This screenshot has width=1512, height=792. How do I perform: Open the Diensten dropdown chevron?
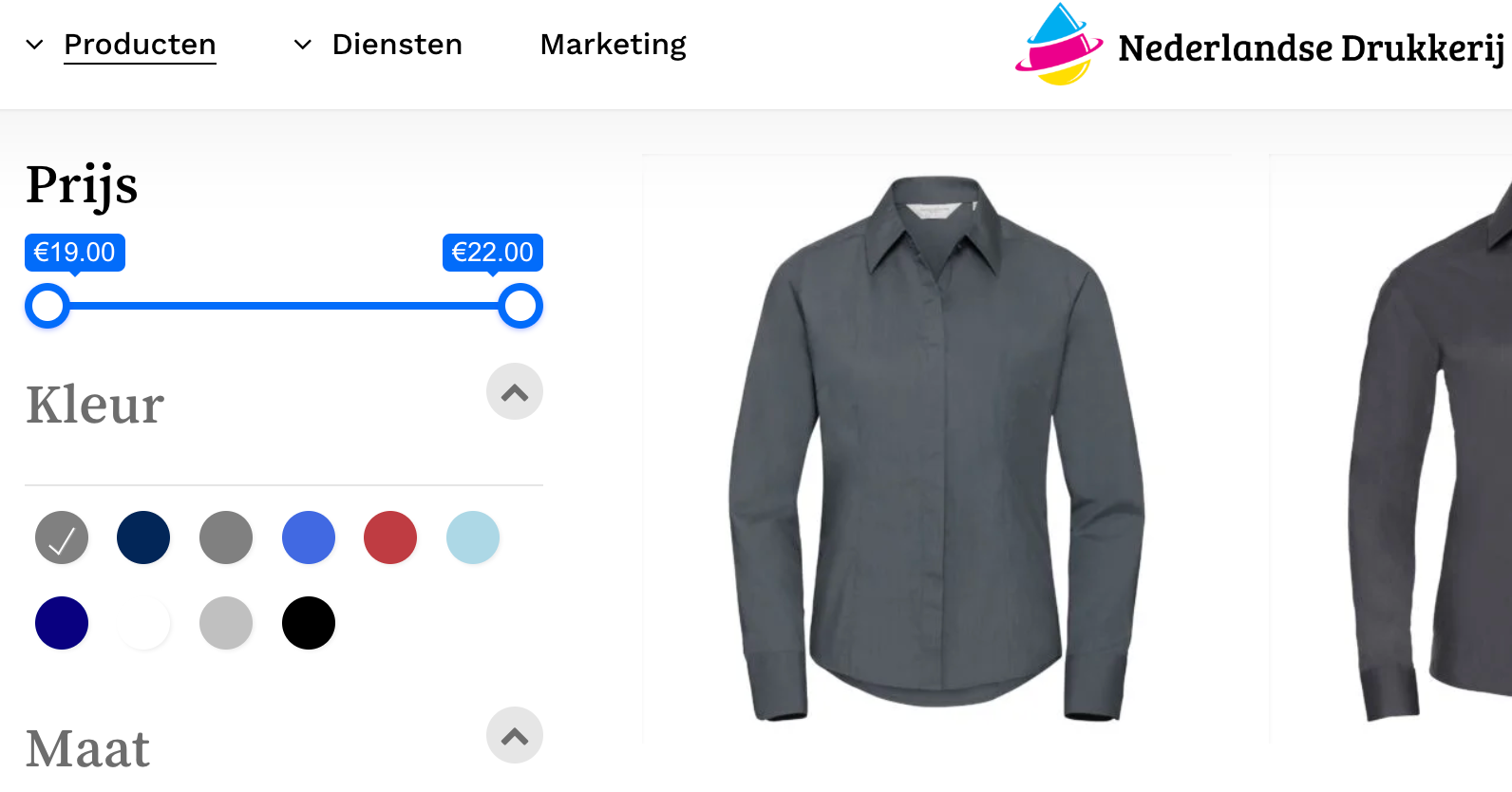click(302, 45)
